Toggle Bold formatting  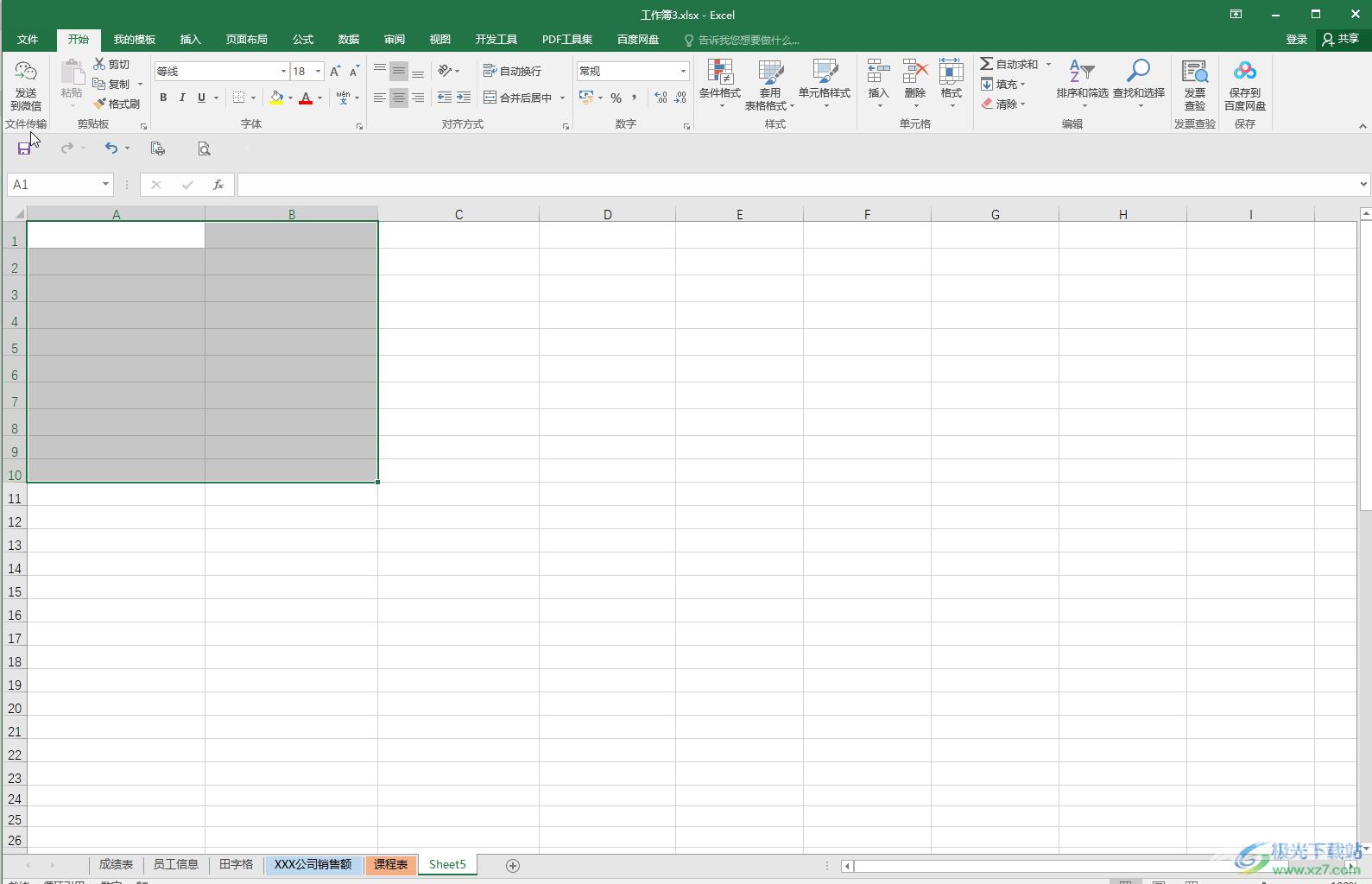163,98
